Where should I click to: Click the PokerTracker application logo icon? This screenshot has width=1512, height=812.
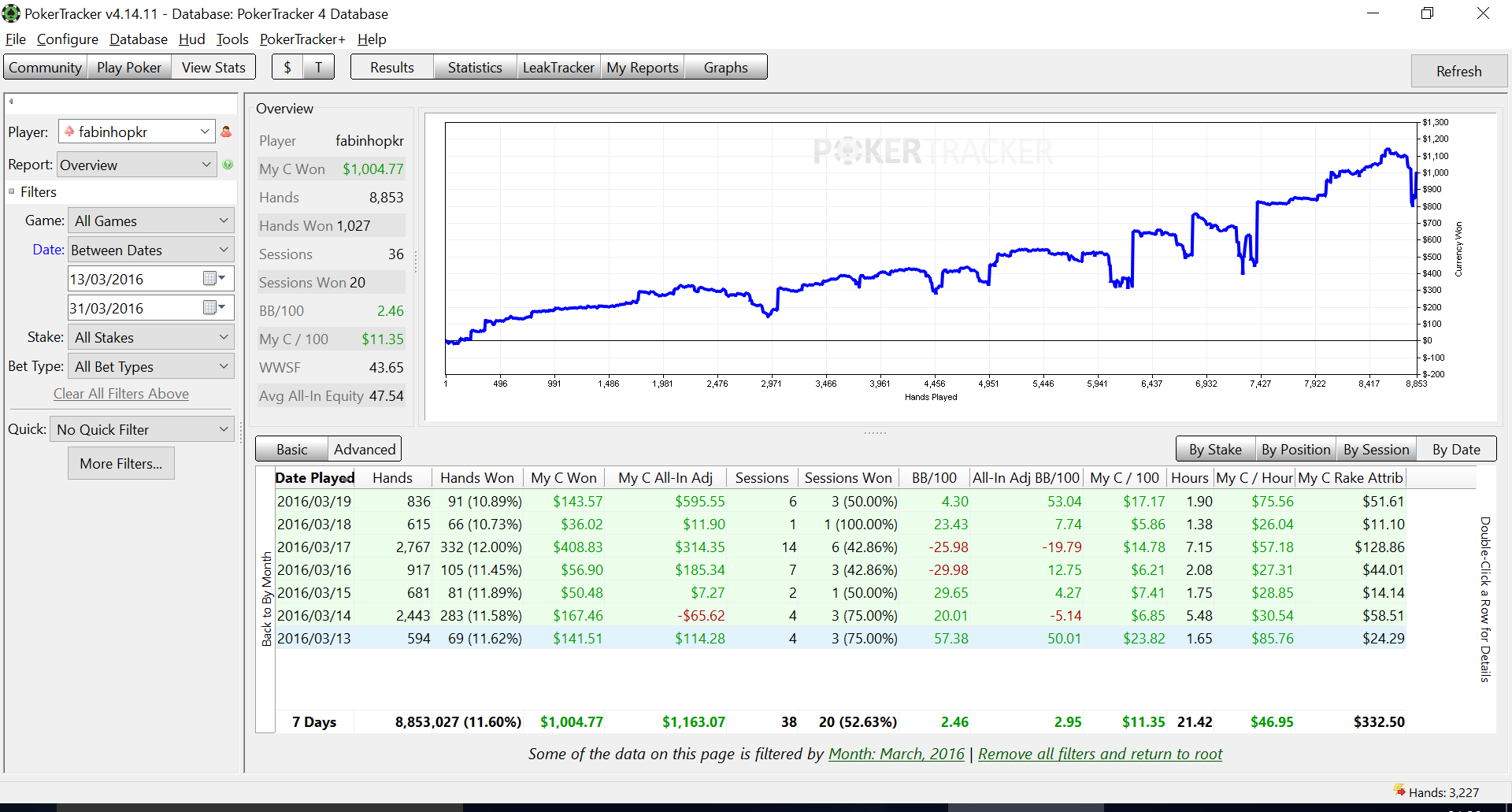[11, 13]
